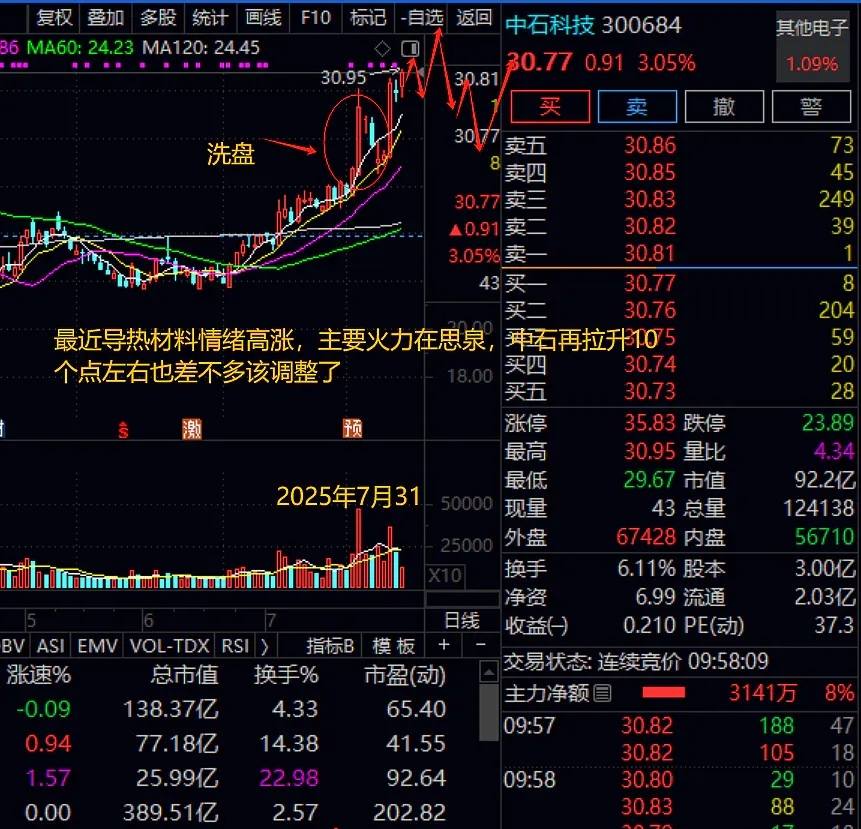Activate the 画线 drawing tool

(x=262, y=18)
